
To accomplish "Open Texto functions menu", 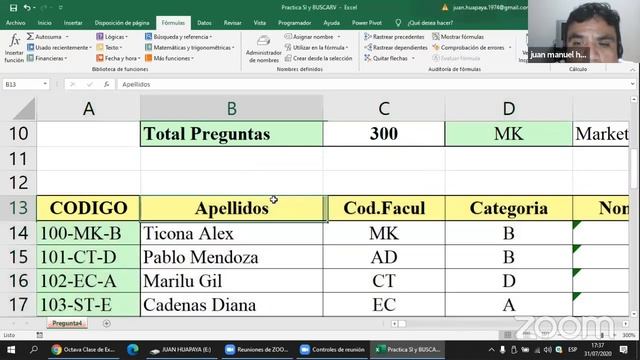I will coord(109,47).
